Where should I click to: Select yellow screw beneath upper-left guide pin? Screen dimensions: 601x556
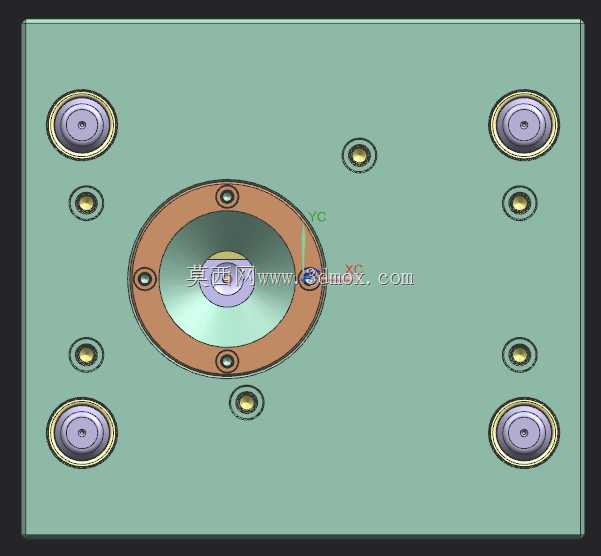pyautogui.click(x=86, y=203)
